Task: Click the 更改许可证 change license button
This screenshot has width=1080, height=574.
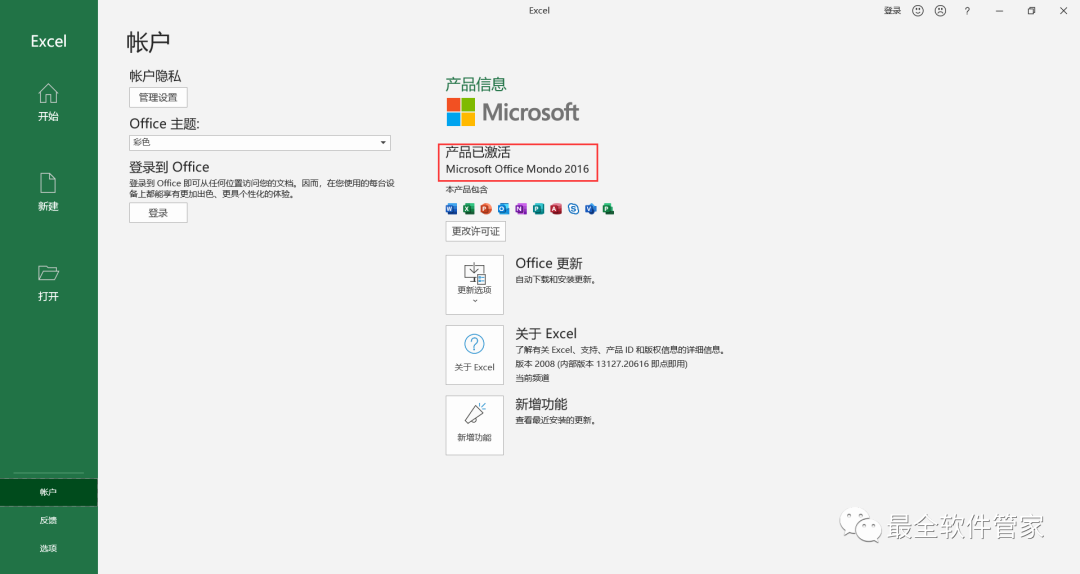Action: [x=475, y=232]
